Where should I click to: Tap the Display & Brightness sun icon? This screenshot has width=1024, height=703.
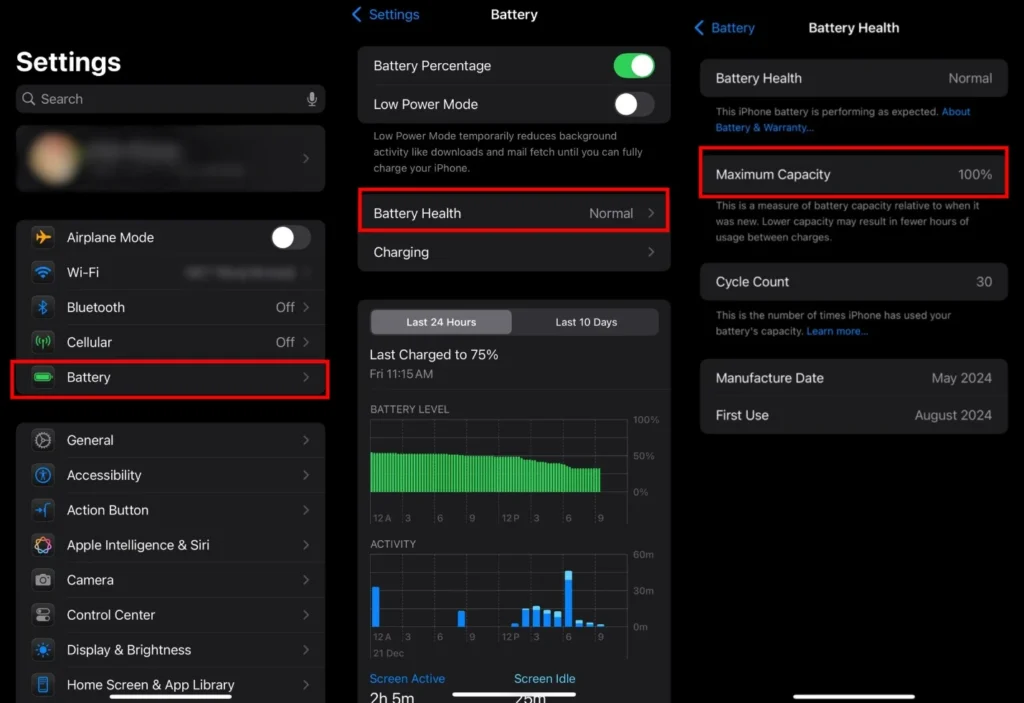click(x=43, y=650)
